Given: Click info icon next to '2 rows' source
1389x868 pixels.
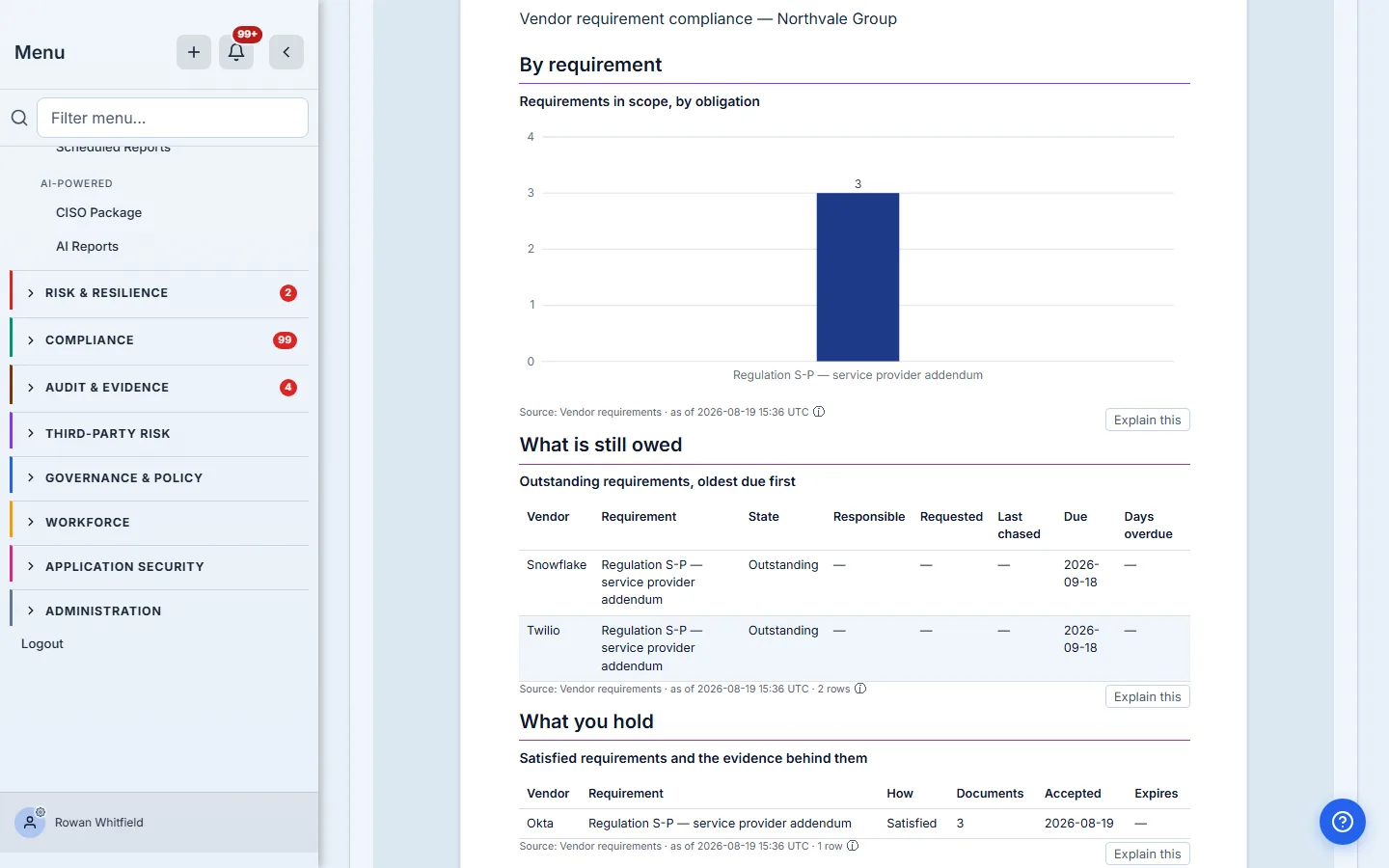Looking at the screenshot, I should click(860, 689).
